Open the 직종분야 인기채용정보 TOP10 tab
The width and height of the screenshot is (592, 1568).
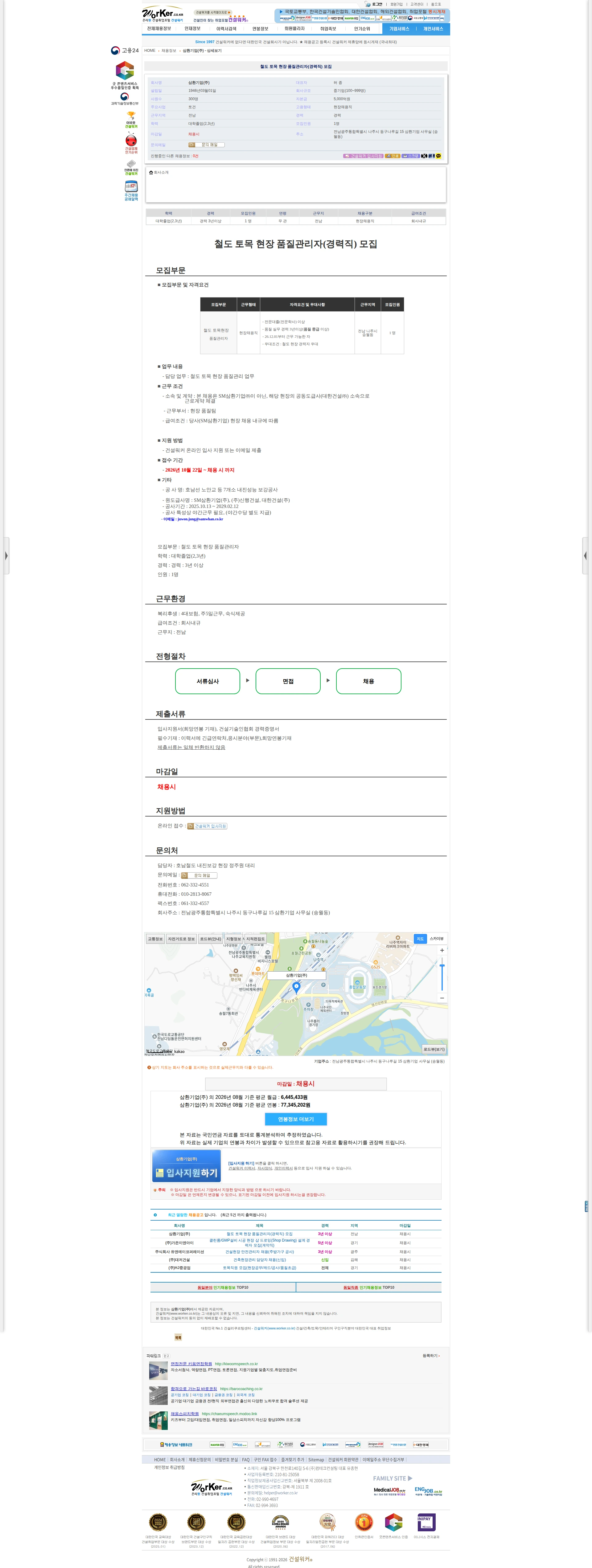coord(223,1287)
